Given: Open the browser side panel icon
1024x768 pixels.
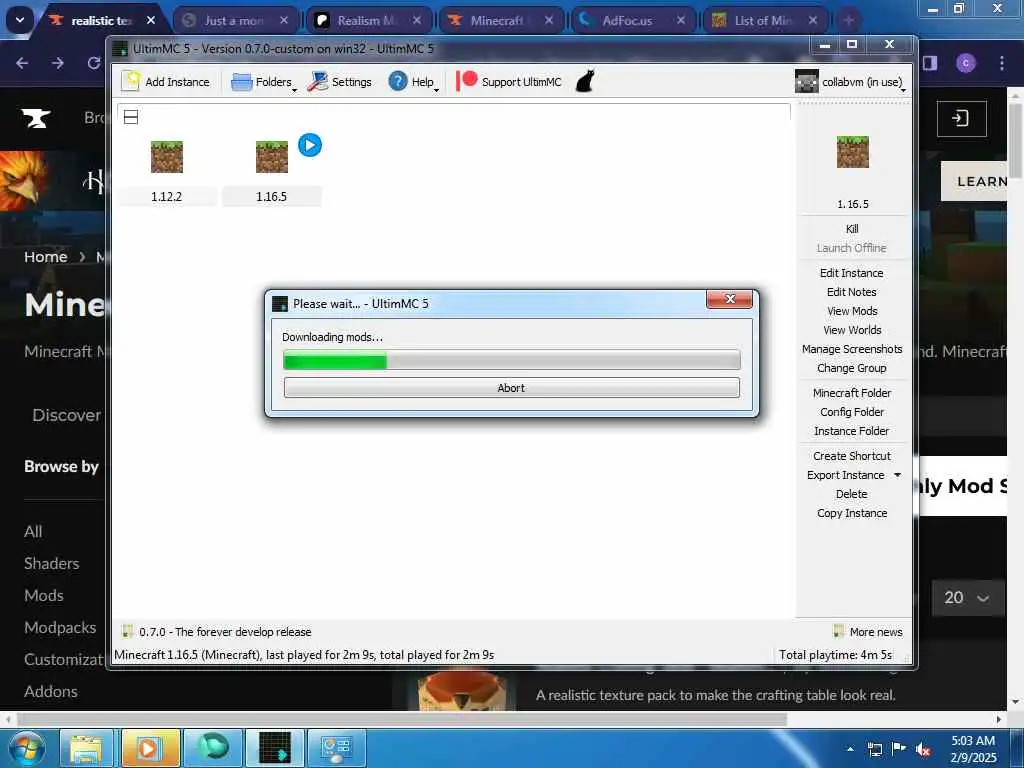Looking at the screenshot, I should tap(930, 63).
